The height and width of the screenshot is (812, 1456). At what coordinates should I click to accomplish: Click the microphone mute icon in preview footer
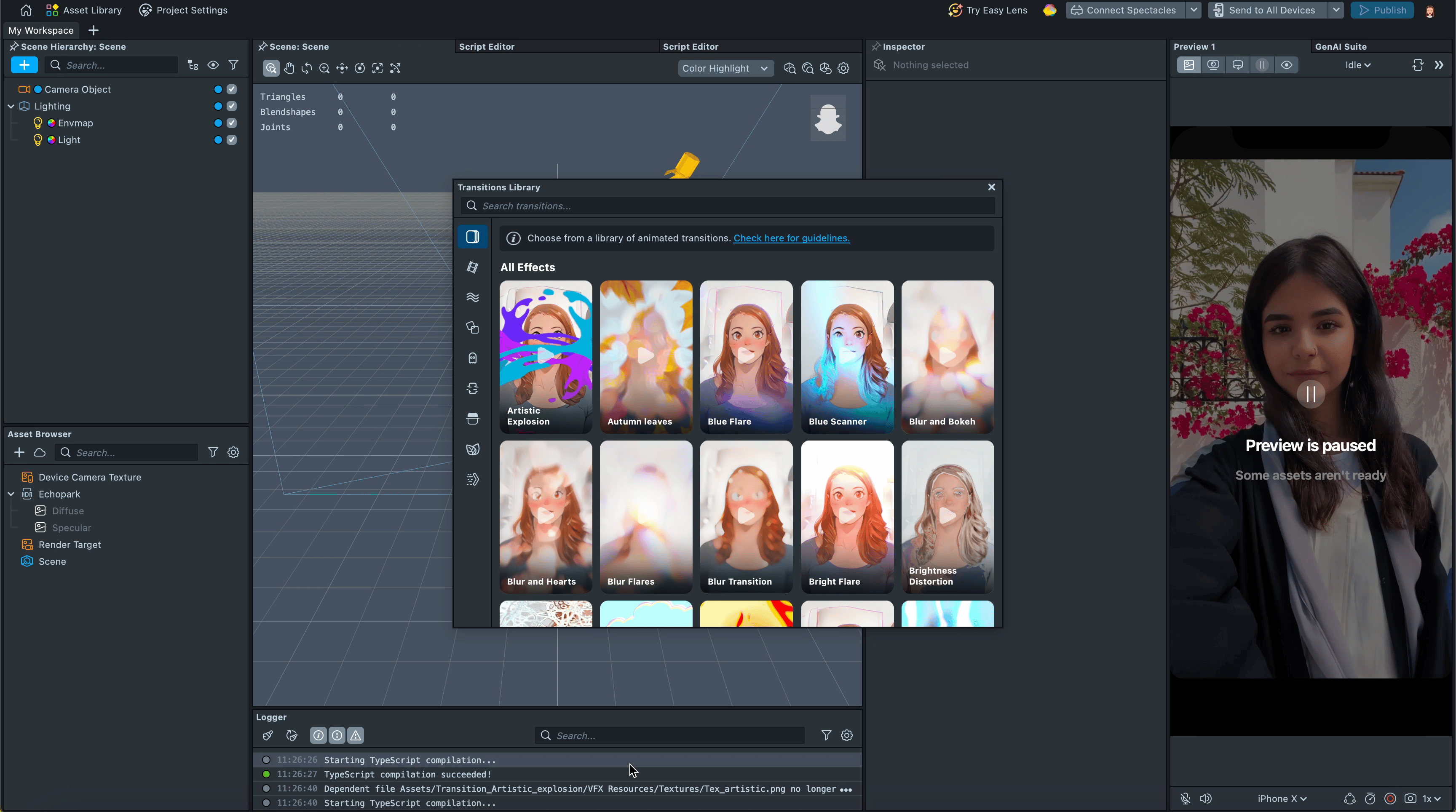click(1185, 799)
